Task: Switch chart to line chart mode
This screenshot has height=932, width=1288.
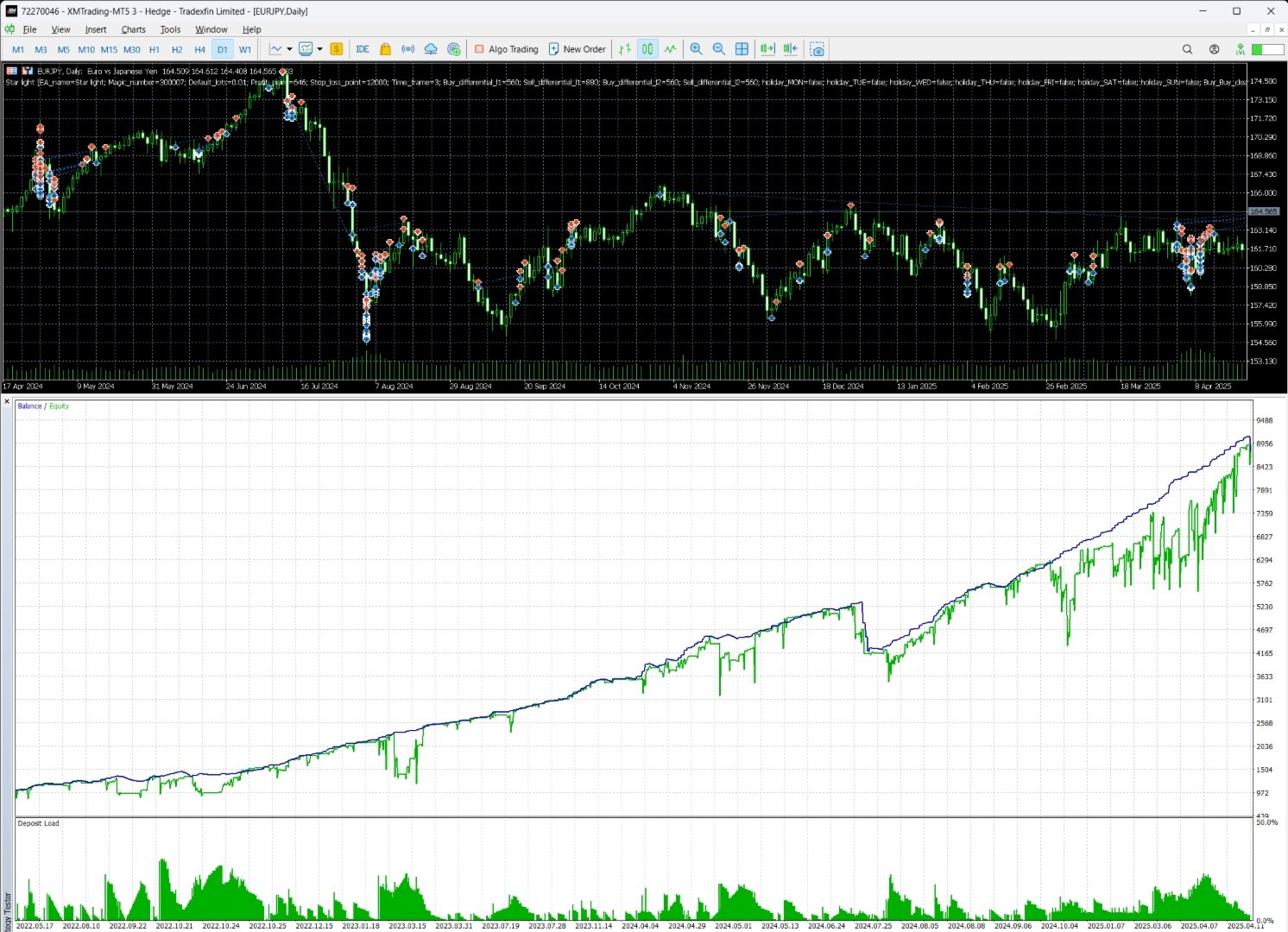Action: (x=670, y=49)
